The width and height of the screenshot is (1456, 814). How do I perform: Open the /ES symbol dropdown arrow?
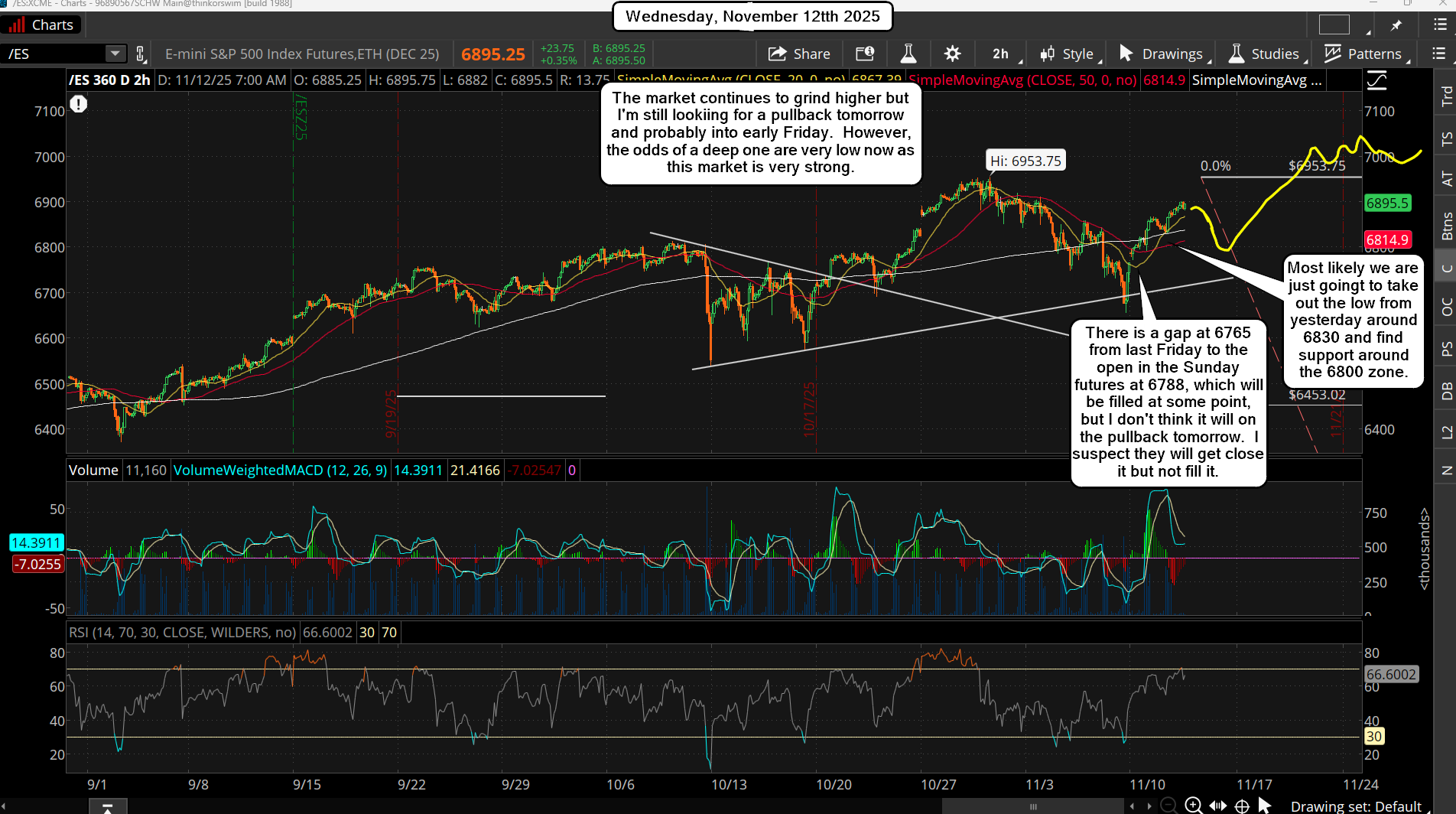(115, 54)
